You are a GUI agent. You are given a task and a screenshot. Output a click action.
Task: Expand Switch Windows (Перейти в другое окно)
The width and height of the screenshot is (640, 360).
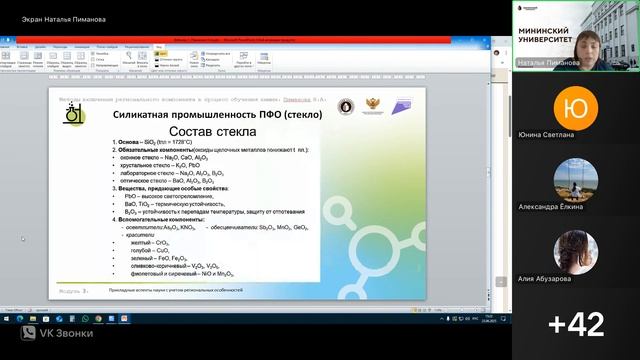click(244, 59)
